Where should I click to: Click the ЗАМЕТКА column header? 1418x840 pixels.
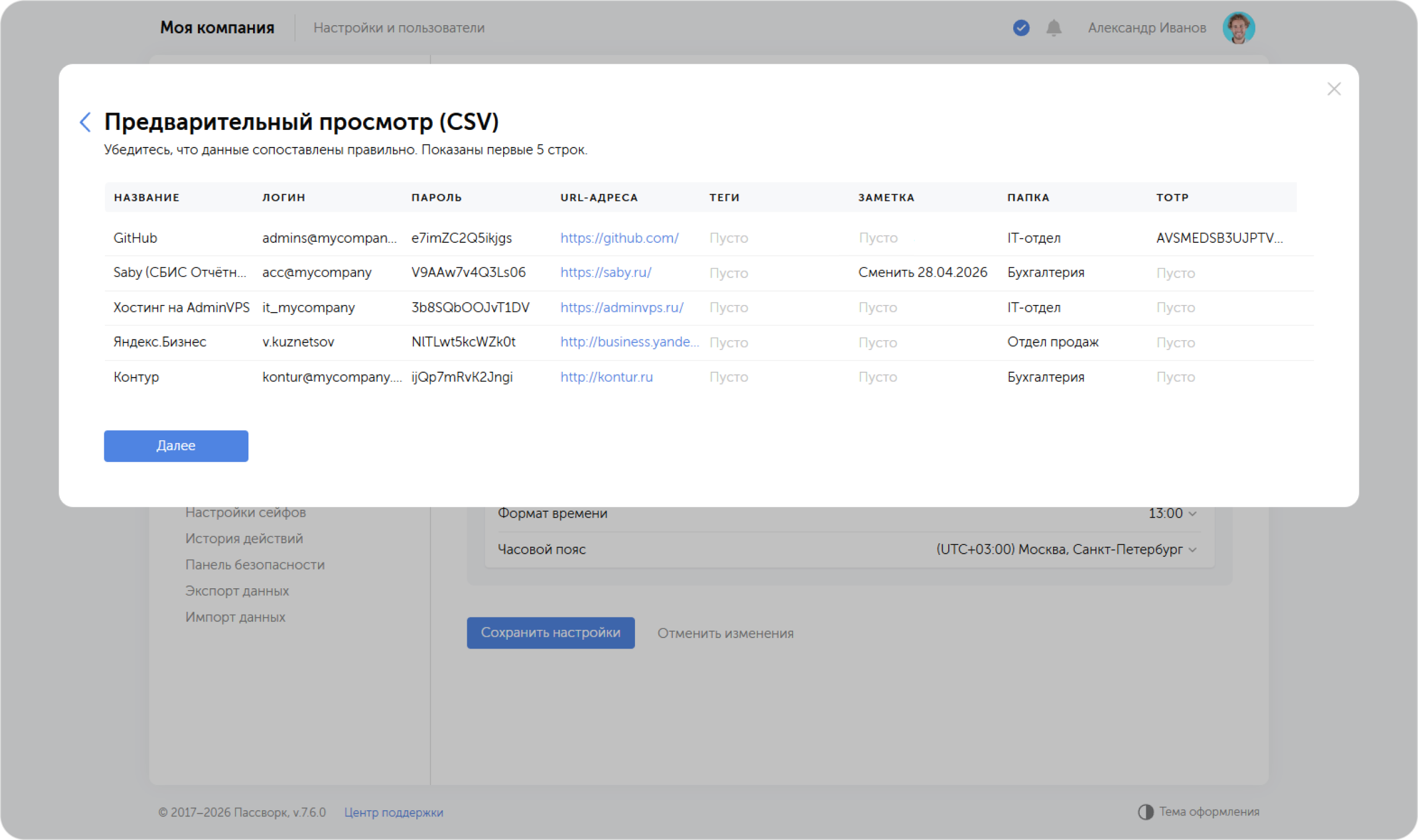click(886, 198)
